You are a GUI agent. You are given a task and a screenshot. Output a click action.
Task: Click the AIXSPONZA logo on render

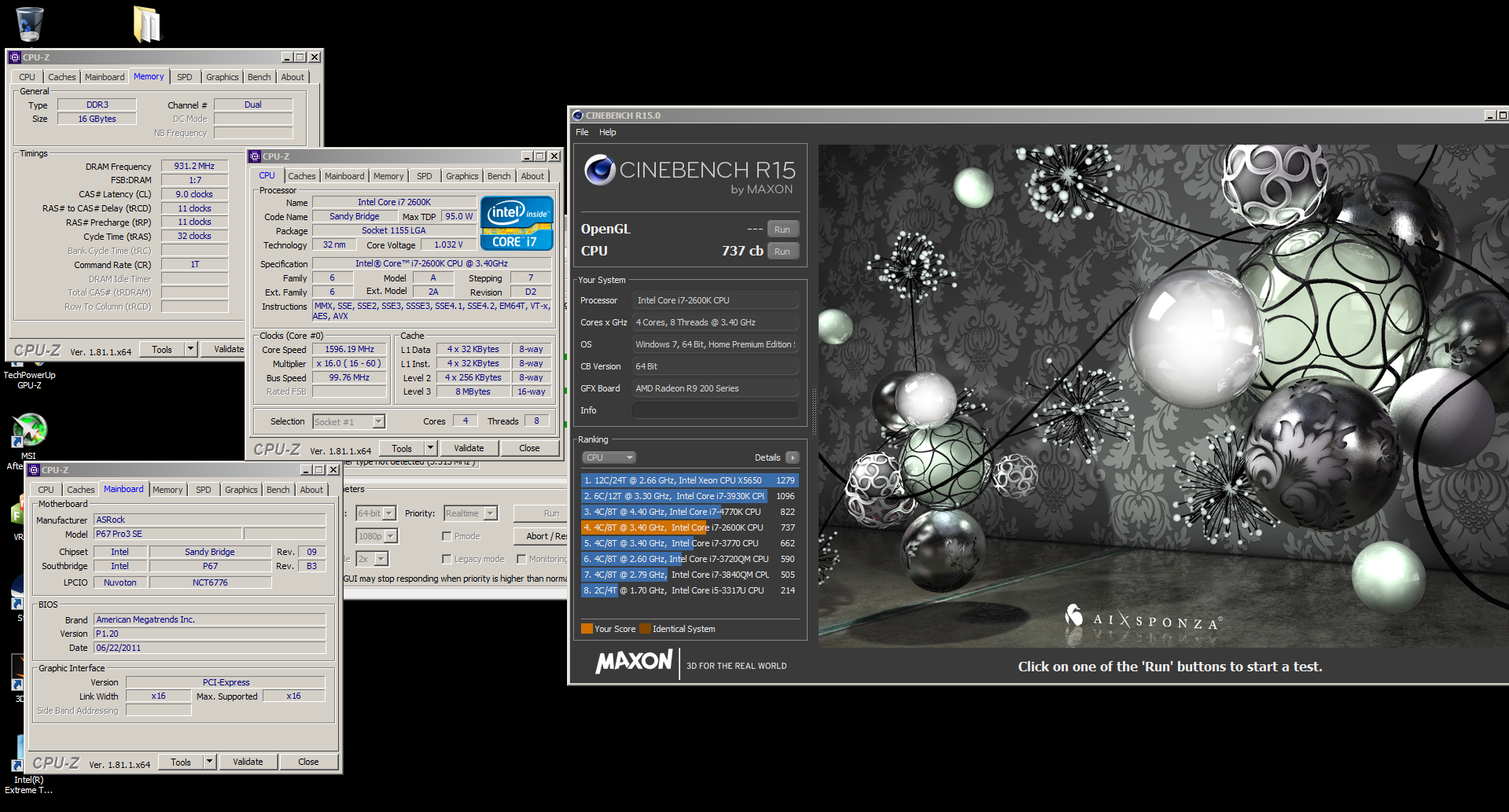(x=1143, y=620)
